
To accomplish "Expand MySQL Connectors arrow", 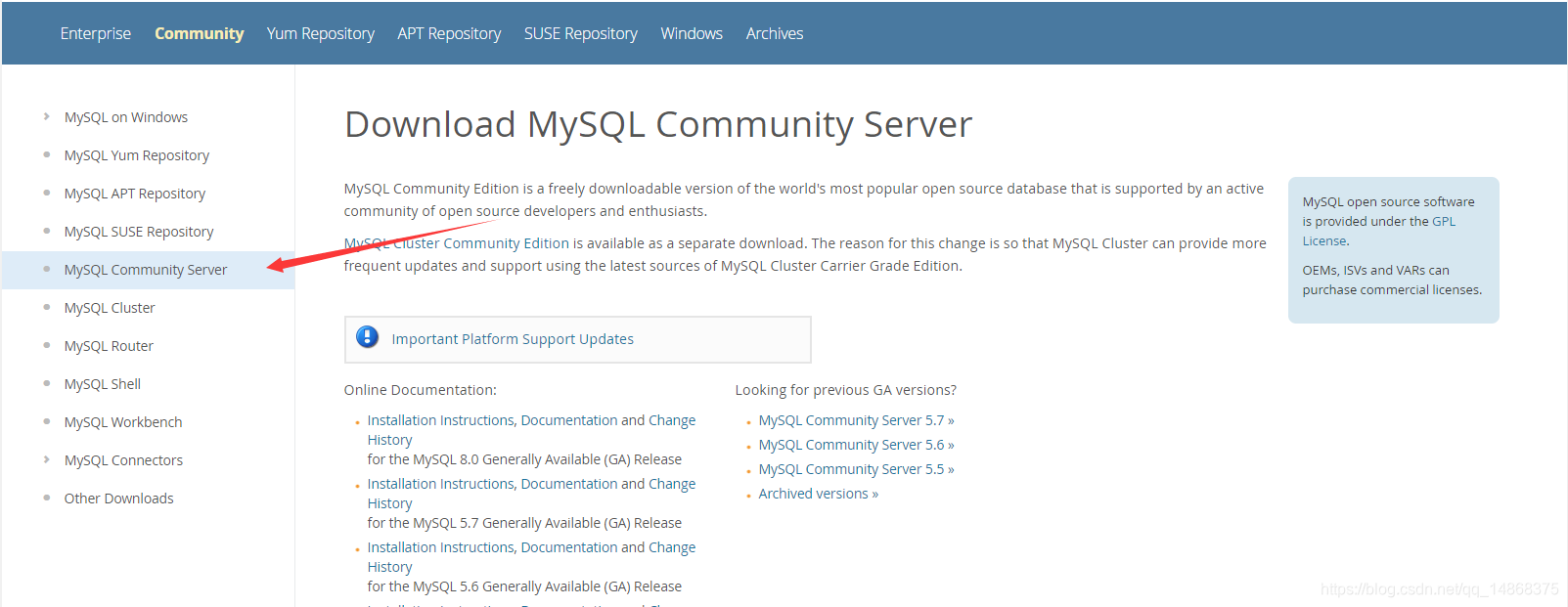I will [x=46, y=459].
